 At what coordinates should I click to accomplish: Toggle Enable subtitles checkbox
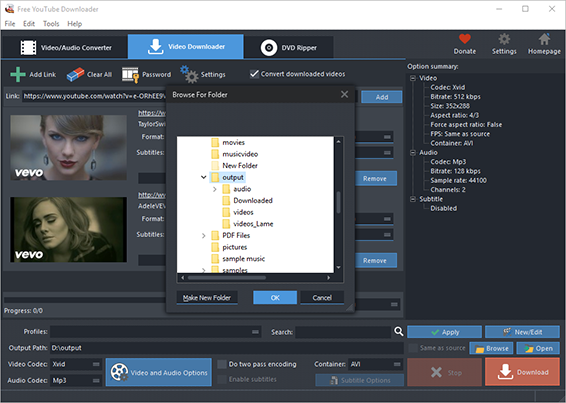pos(222,380)
